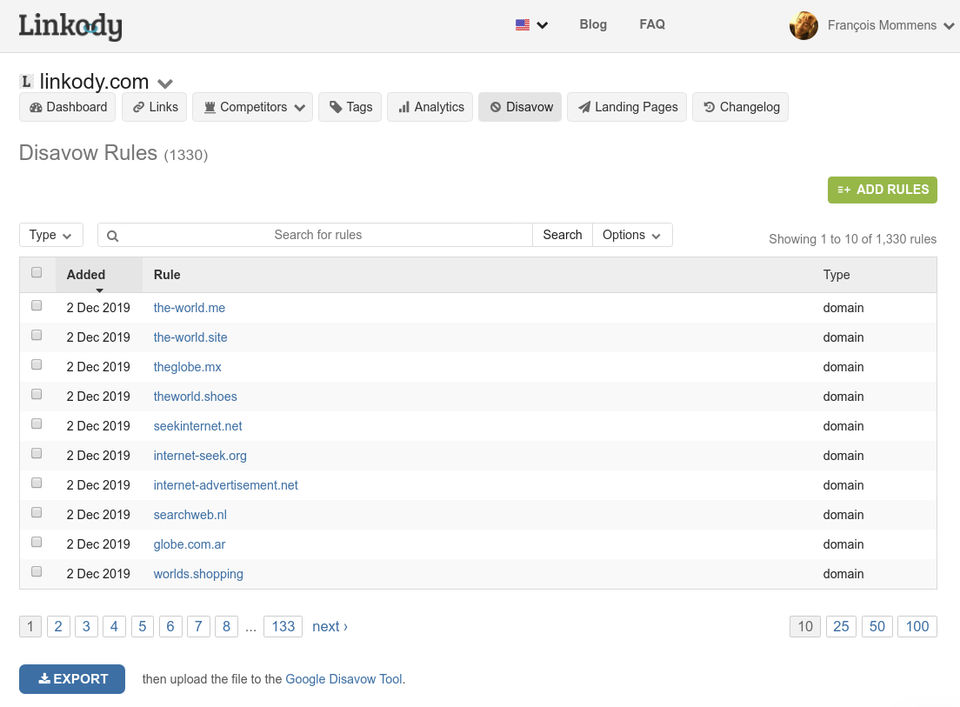960x707 pixels.
Task: Open the Type filter dropdown
Action: tap(50, 235)
